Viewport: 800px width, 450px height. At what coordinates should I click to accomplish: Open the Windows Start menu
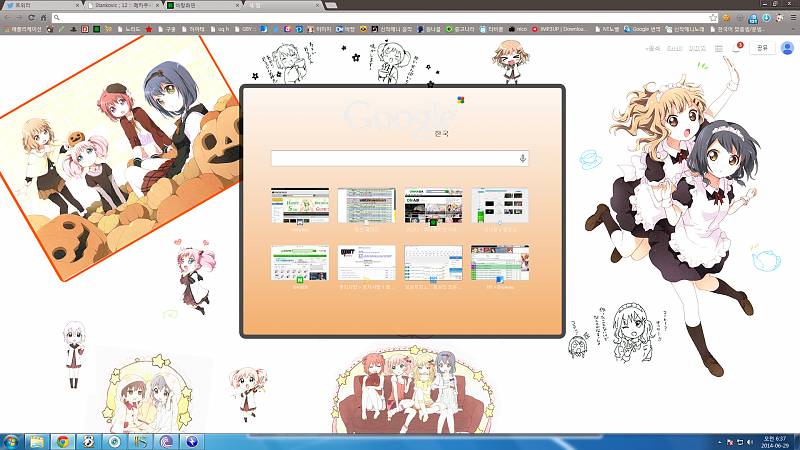point(12,441)
